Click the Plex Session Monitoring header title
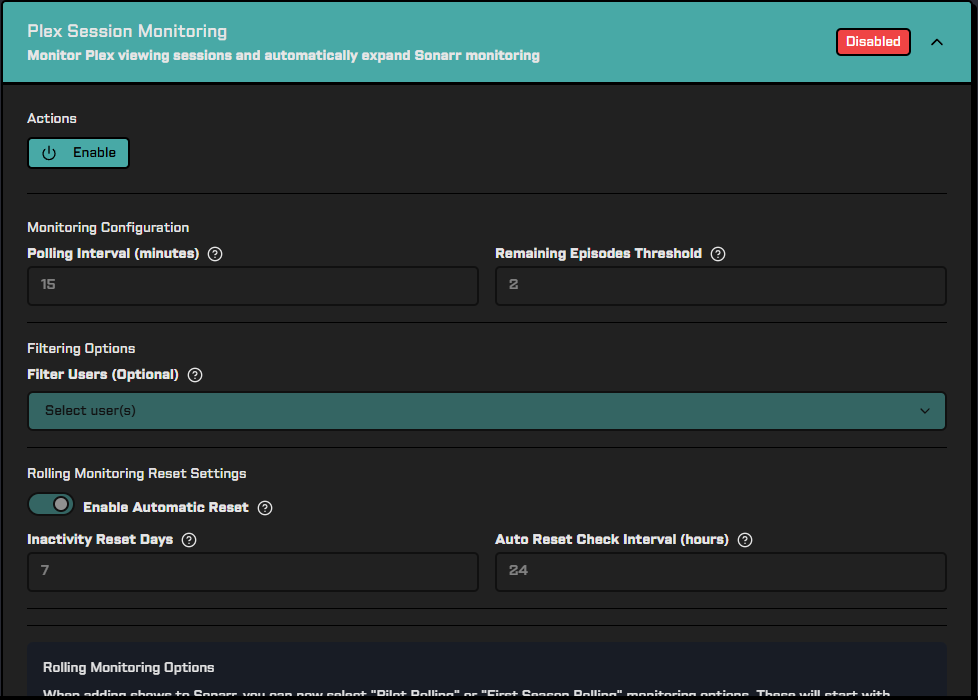 pyautogui.click(x=127, y=31)
